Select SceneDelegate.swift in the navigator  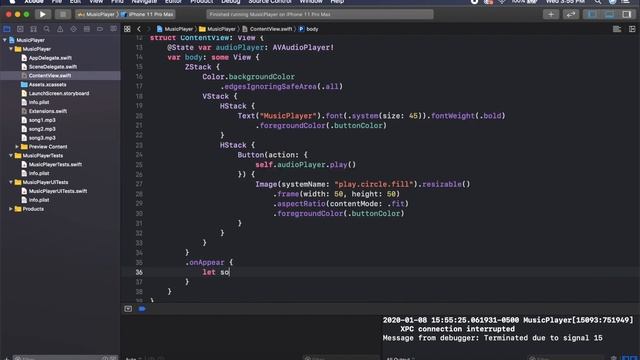click(53, 67)
